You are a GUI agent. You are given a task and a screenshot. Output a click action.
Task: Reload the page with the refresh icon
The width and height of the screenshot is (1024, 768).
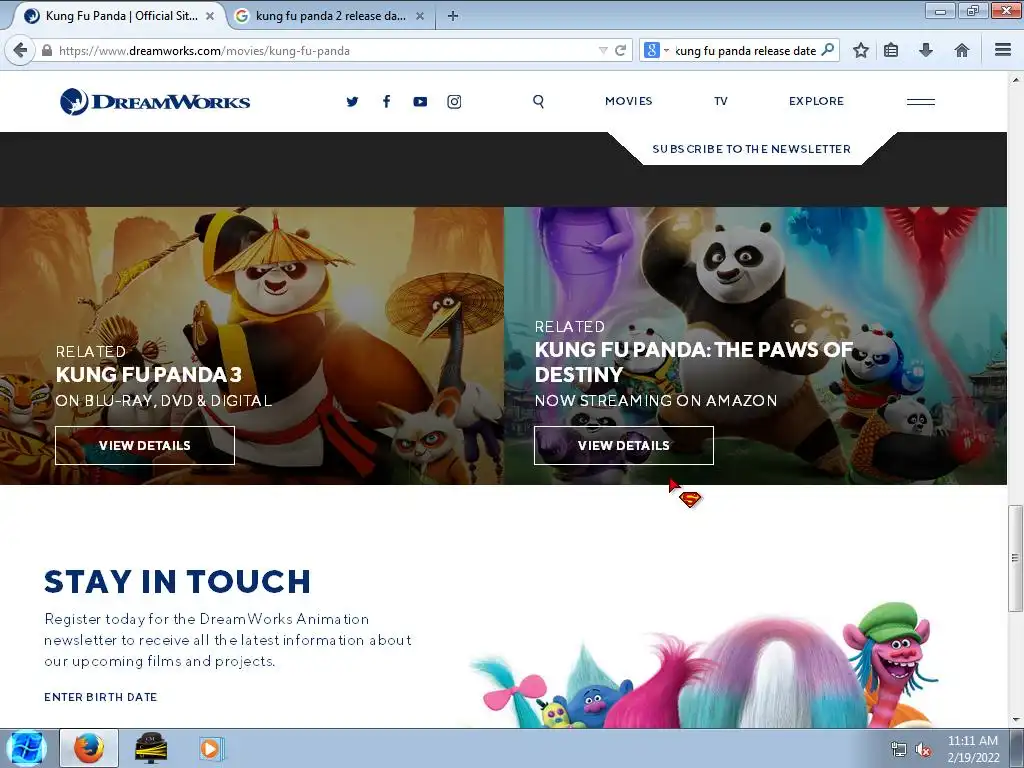click(x=620, y=50)
